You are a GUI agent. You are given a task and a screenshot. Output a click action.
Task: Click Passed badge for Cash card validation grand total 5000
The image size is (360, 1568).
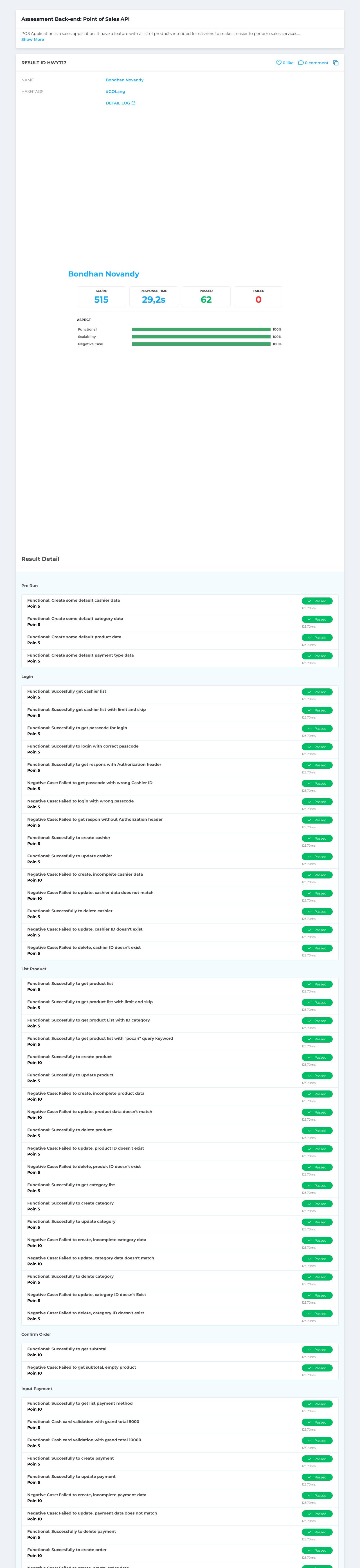click(317, 1422)
